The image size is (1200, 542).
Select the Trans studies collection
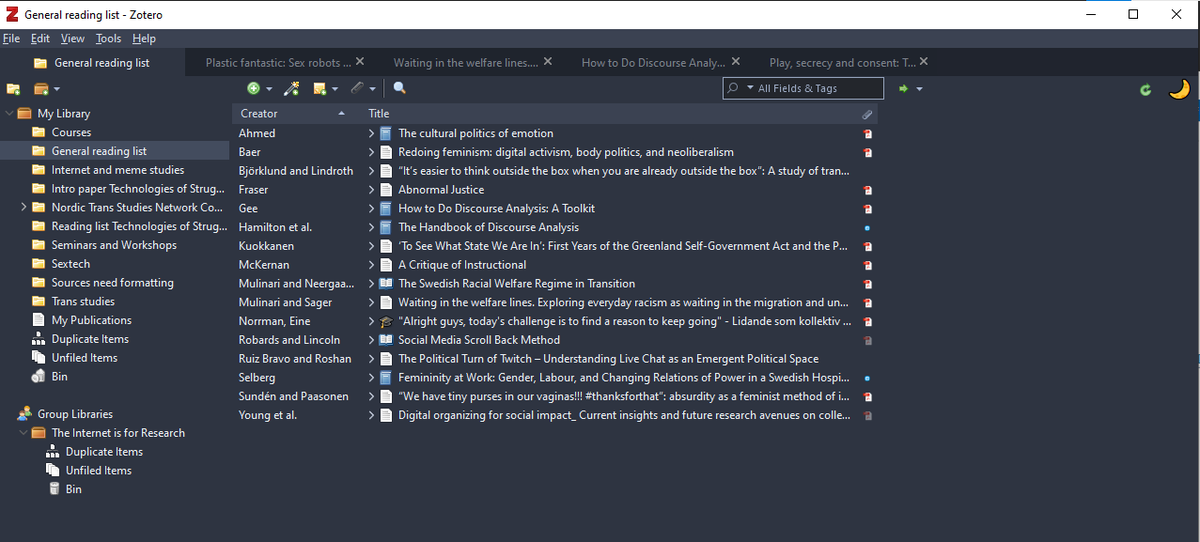(x=83, y=301)
